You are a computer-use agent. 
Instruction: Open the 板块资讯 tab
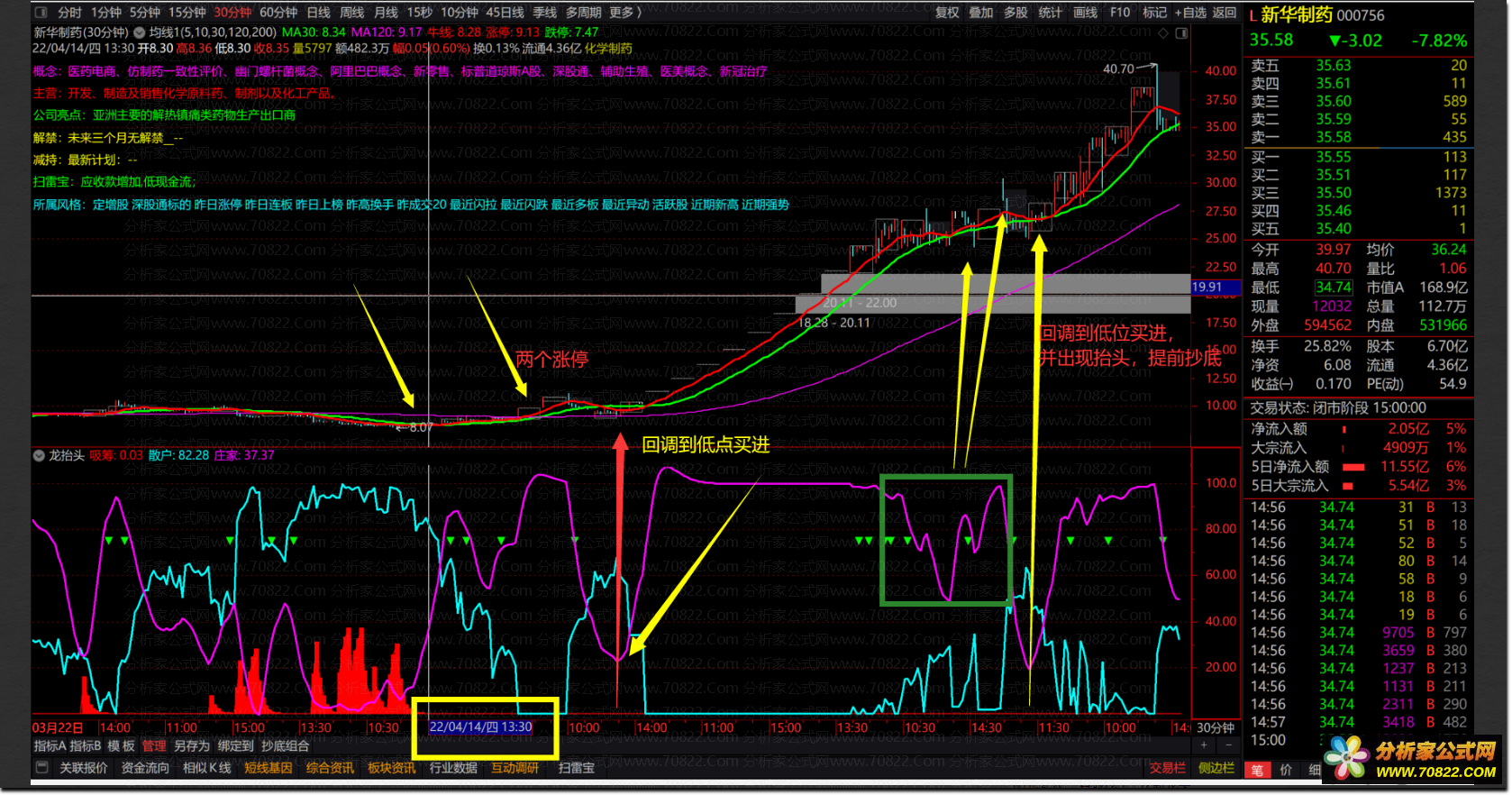pyautogui.click(x=391, y=768)
